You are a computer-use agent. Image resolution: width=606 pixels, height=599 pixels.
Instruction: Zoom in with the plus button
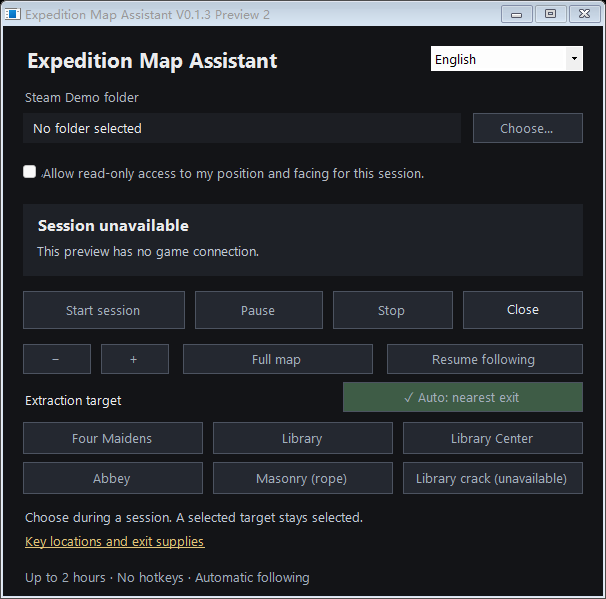(x=135, y=359)
